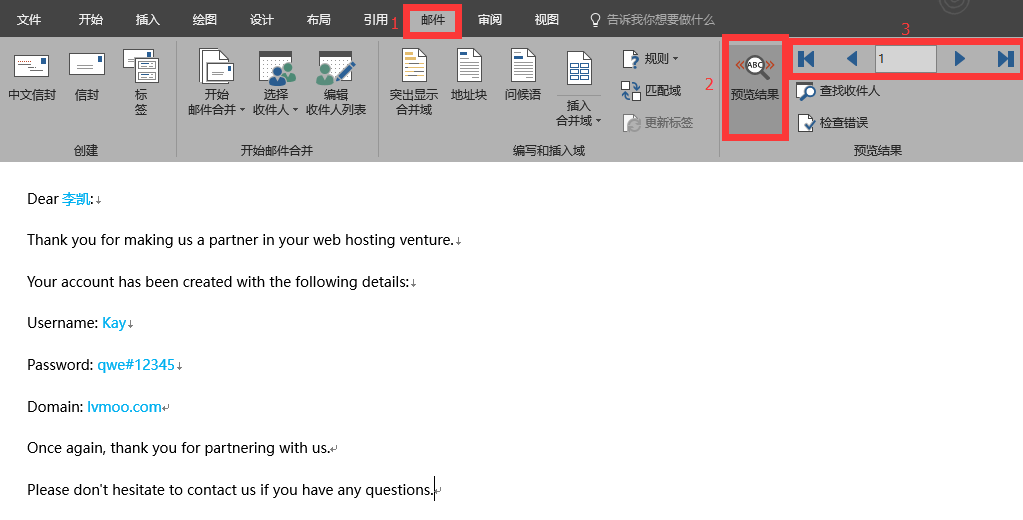Click 查找收件人 (Find recipient) button

(x=838, y=91)
